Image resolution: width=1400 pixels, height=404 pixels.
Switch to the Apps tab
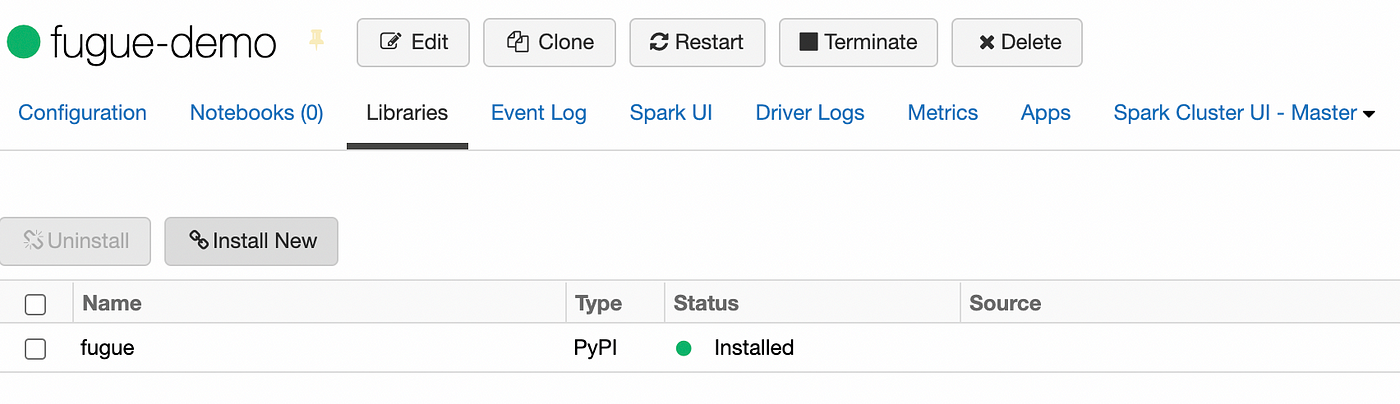pyautogui.click(x=1046, y=113)
